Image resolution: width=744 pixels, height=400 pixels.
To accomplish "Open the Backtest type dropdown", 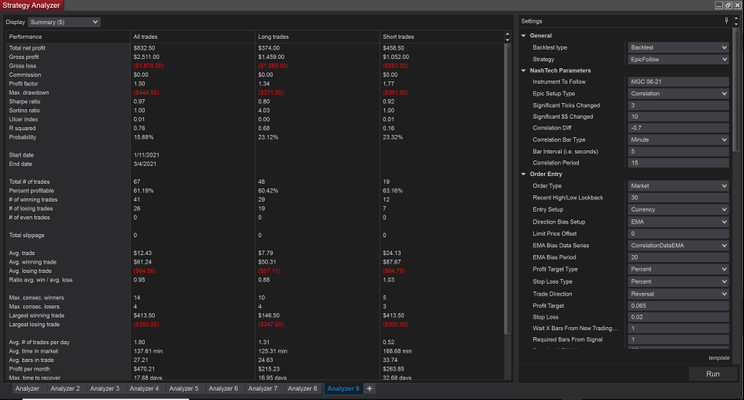I will 678,47.
